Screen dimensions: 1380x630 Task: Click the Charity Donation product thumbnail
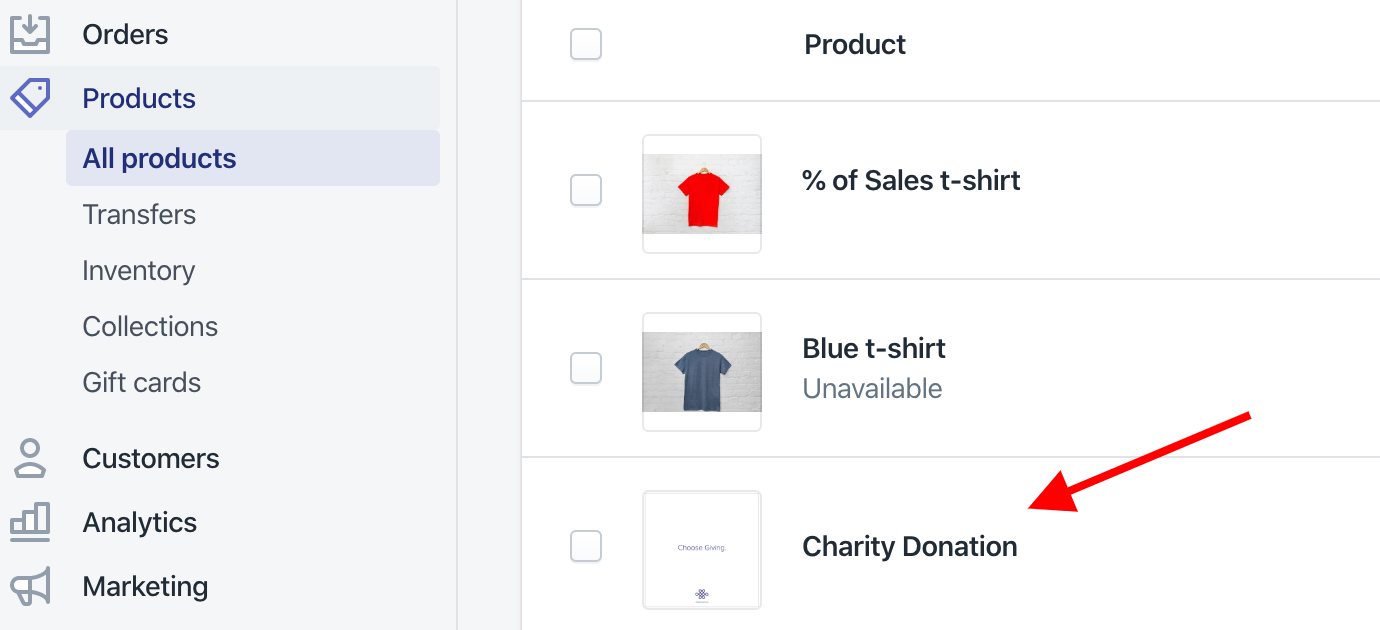[x=702, y=550]
